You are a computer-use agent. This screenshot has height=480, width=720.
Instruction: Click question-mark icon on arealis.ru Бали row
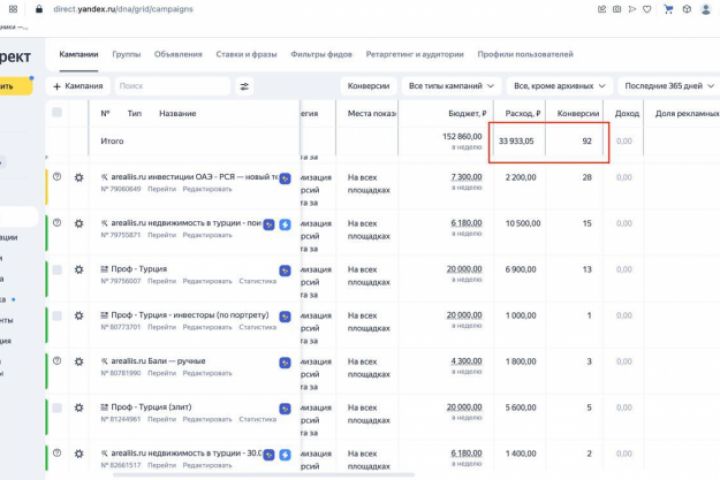pos(57,361)
